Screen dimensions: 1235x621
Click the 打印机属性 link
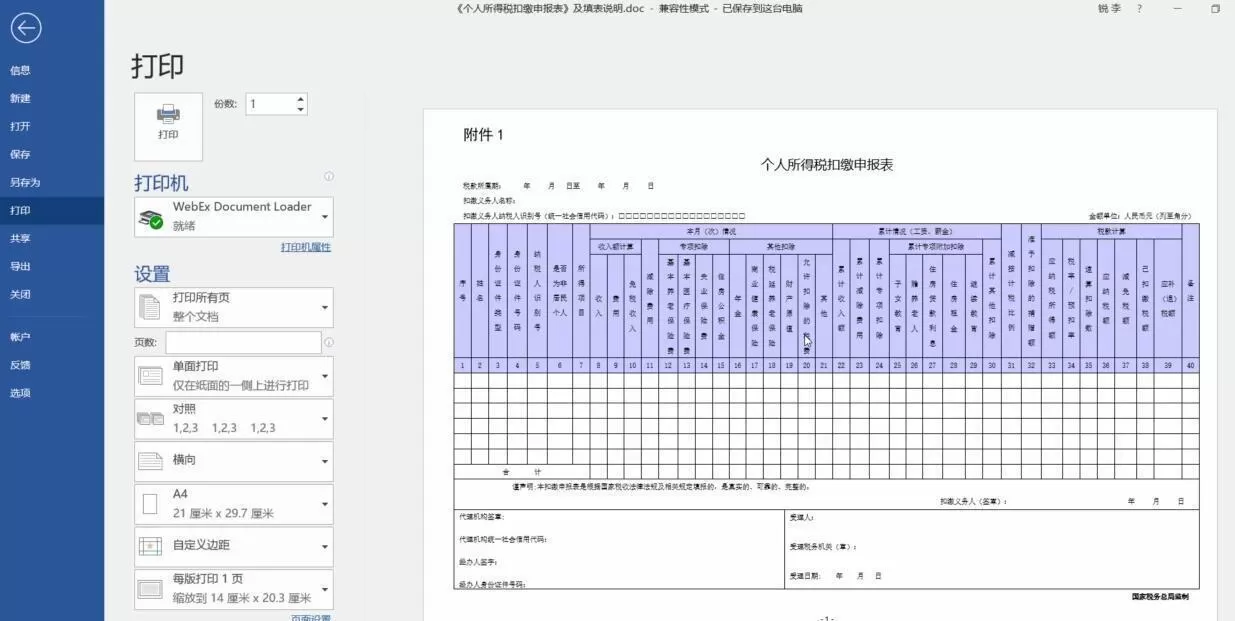click(305, 247)
